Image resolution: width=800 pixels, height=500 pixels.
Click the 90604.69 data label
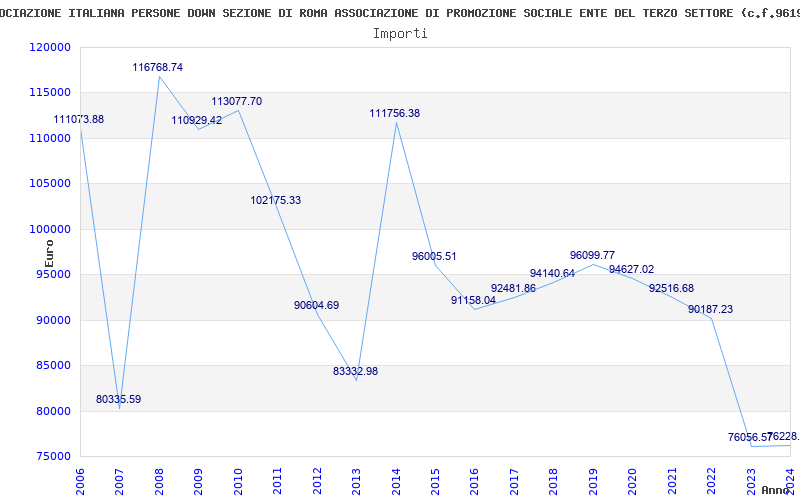click(x=316, y=306)
